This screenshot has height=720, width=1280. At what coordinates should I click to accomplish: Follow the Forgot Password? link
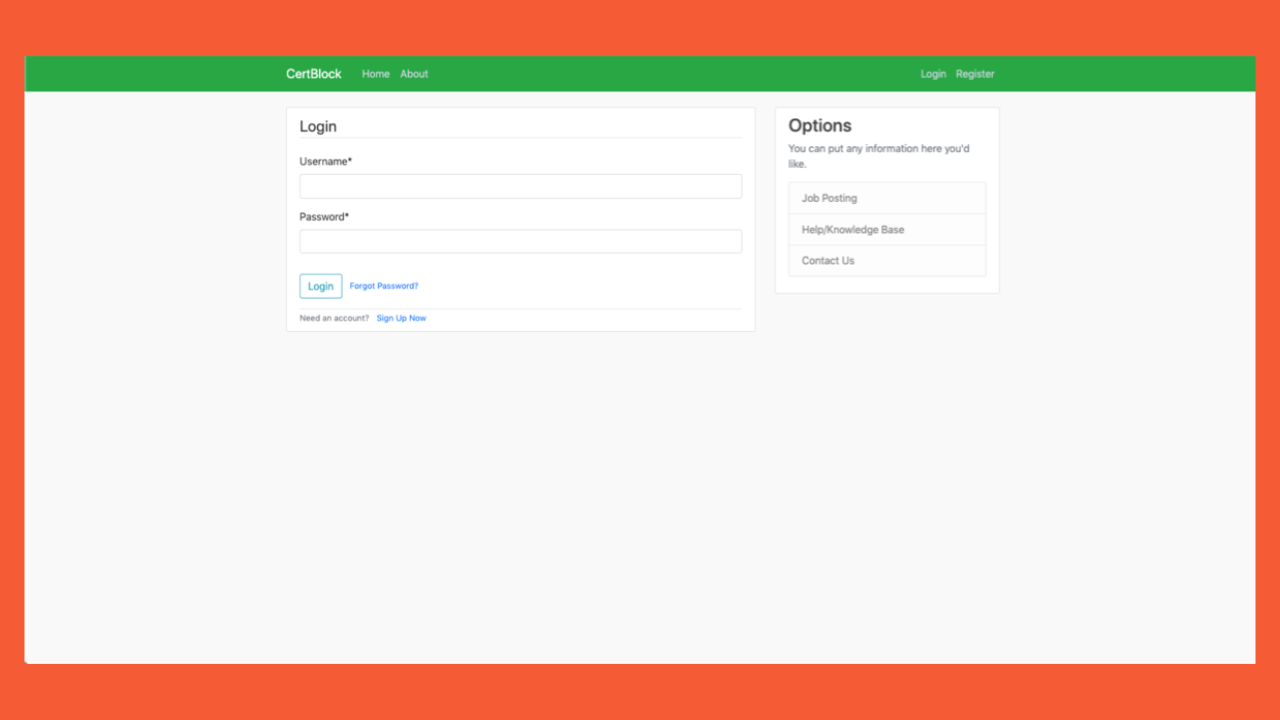384,286
